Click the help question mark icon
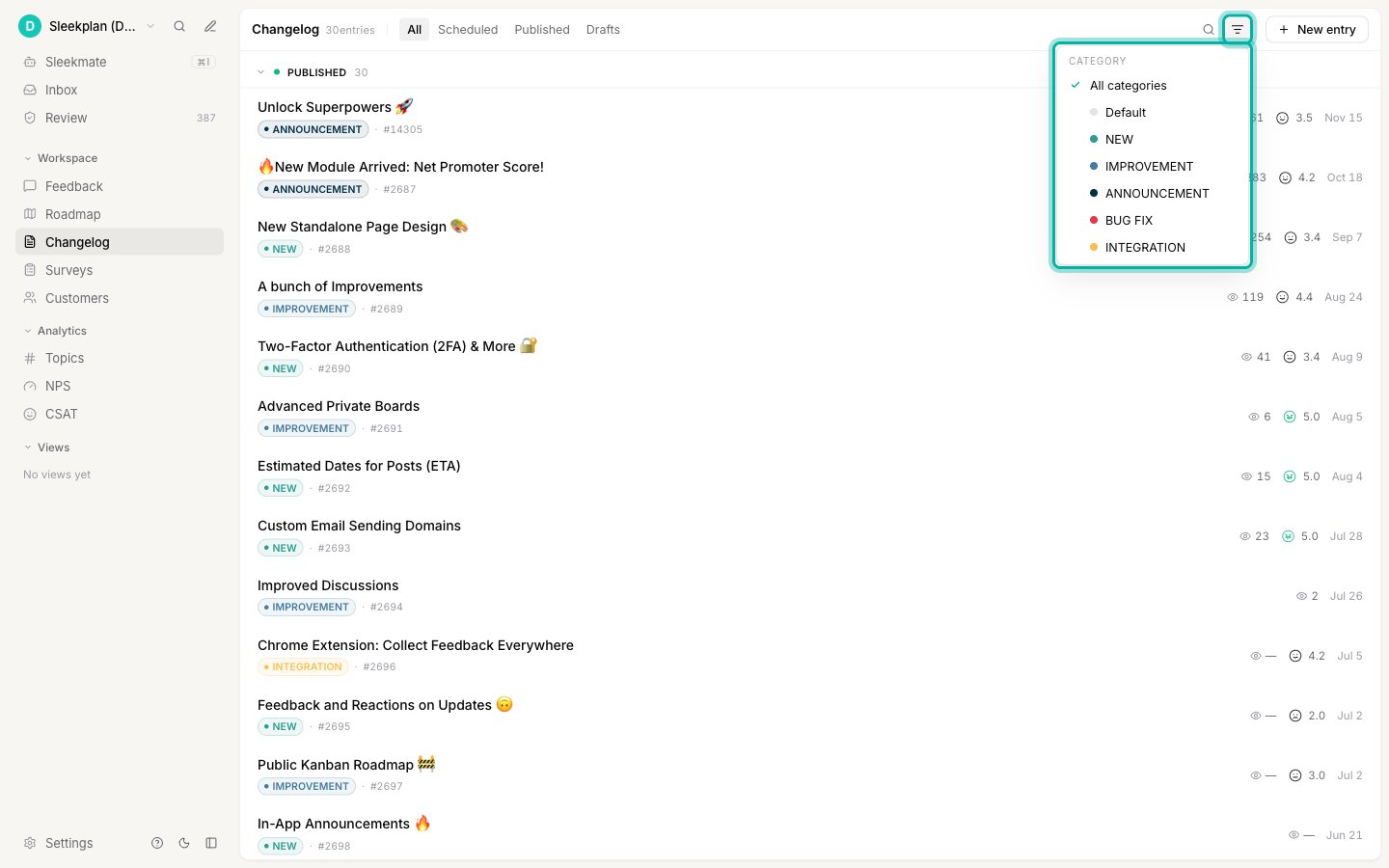Screen dimensions: 1389x868 point(157,843)
